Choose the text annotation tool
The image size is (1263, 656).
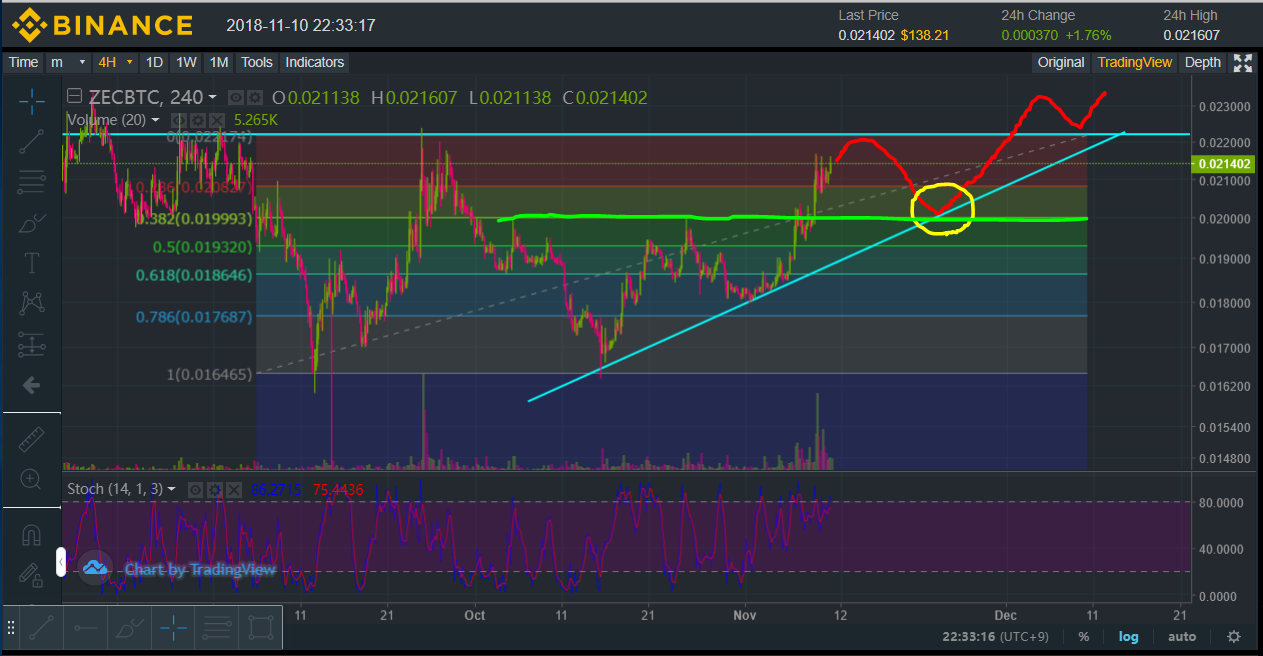tap(31, 263)
